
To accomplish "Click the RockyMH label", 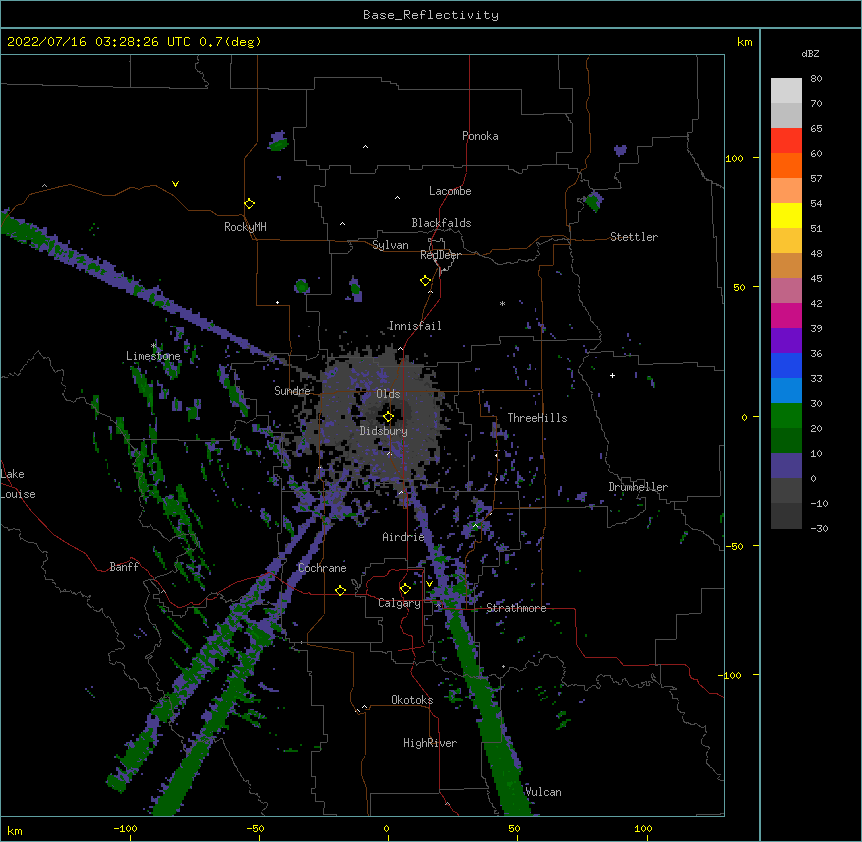I will [x=245, y=227].
